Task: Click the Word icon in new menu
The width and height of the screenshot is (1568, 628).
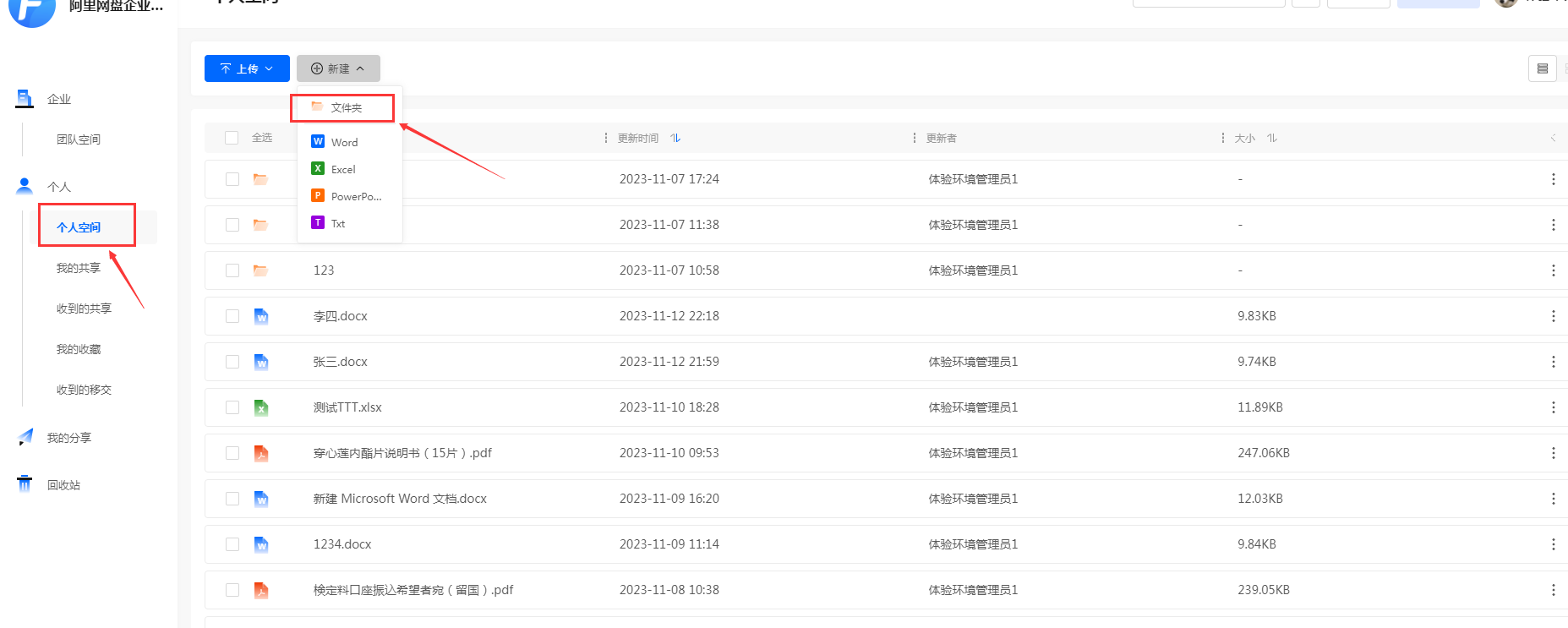Action: 318,141
